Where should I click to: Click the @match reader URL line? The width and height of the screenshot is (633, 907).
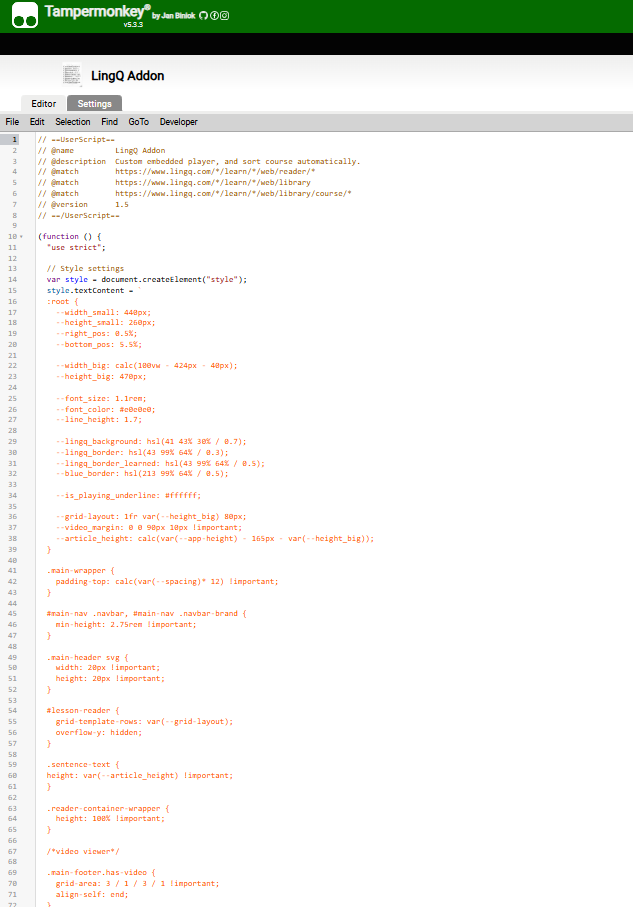[x=176, y=172]
